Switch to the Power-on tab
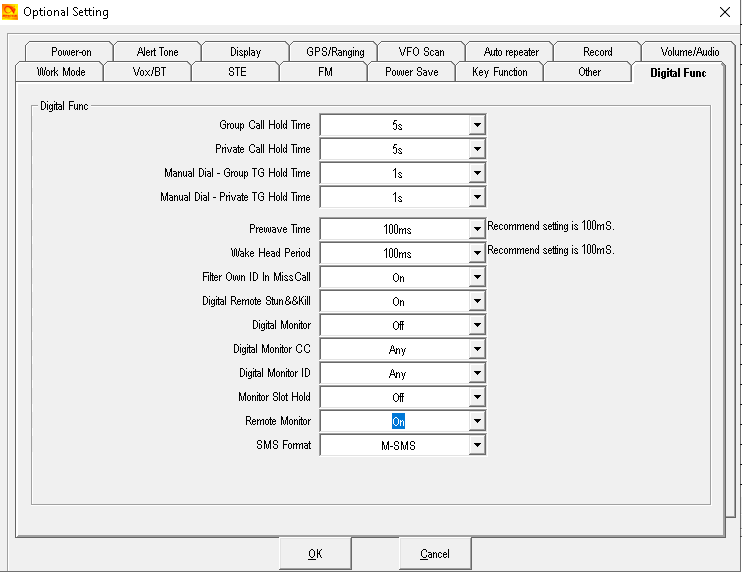The image size is (742, 573). [71, 52]
